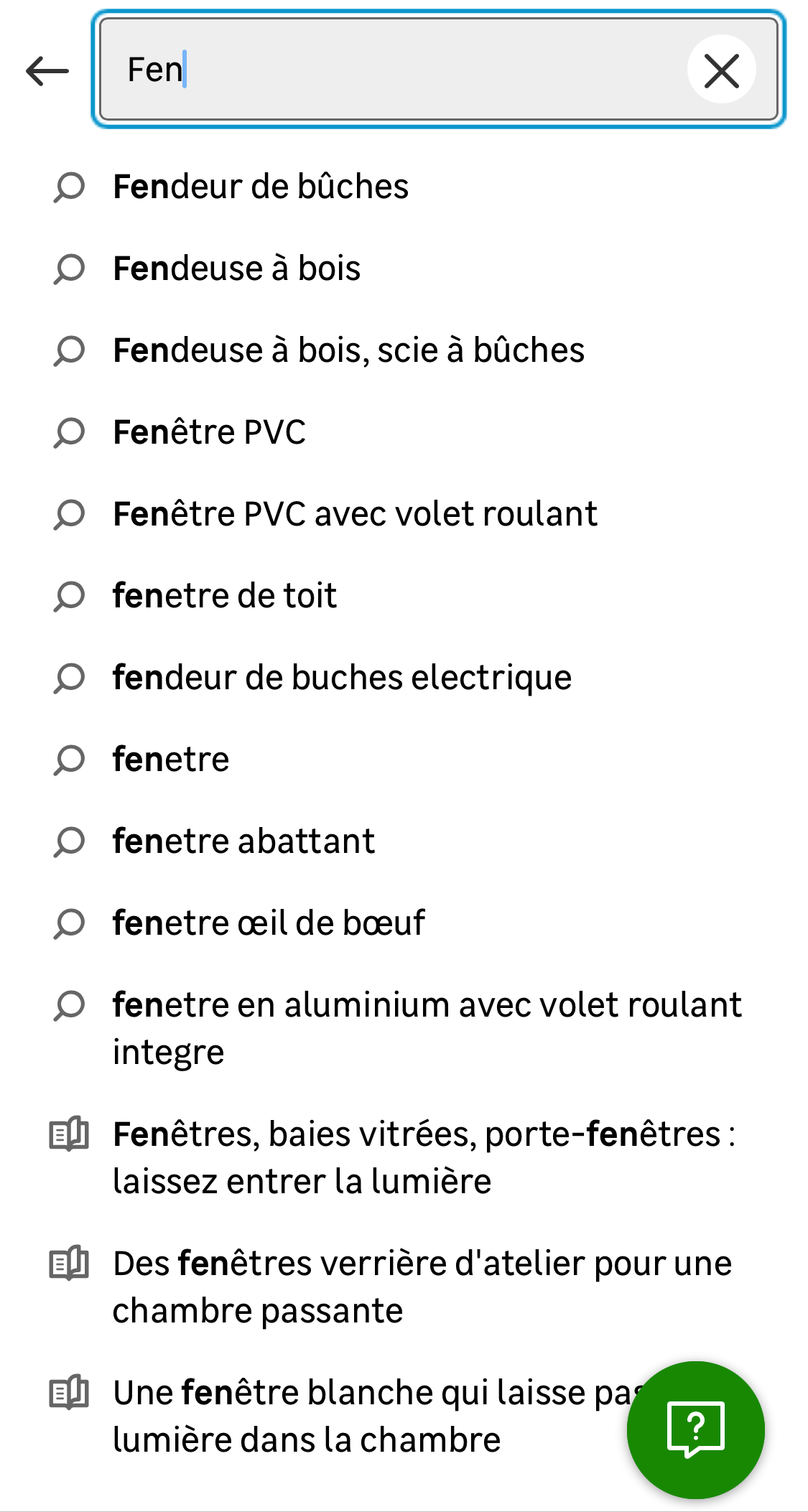Open article Des fenêtres verrière d'atelier
This screenshot has width=808, height=1512.
pos(422,1287)
